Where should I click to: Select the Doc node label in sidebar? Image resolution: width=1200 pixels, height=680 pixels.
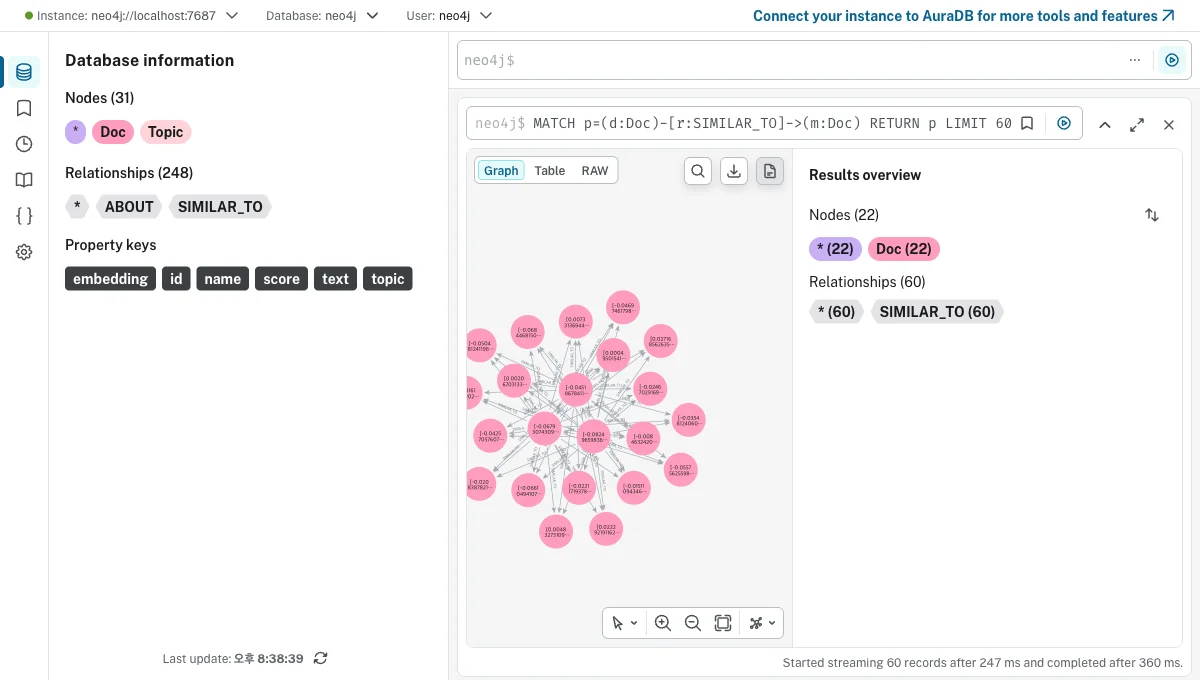point(112,132)
